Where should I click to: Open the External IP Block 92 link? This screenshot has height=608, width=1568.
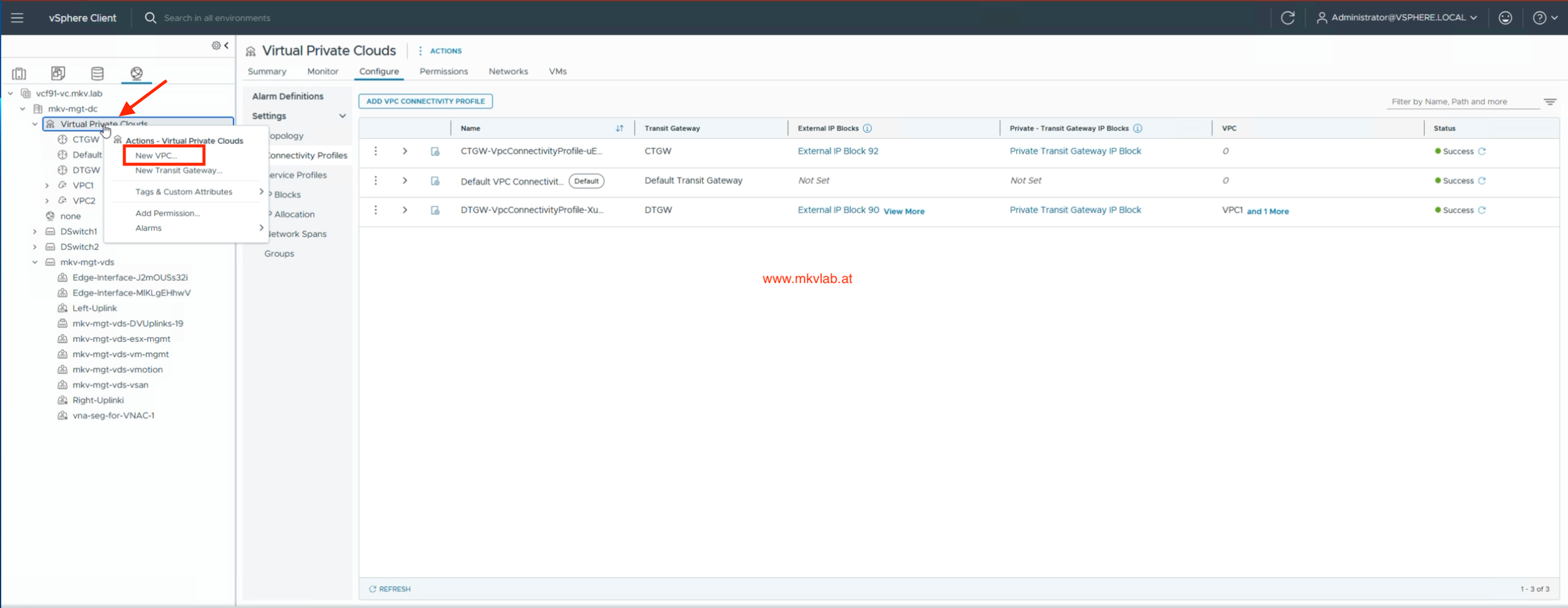click(x=838, y=151)
